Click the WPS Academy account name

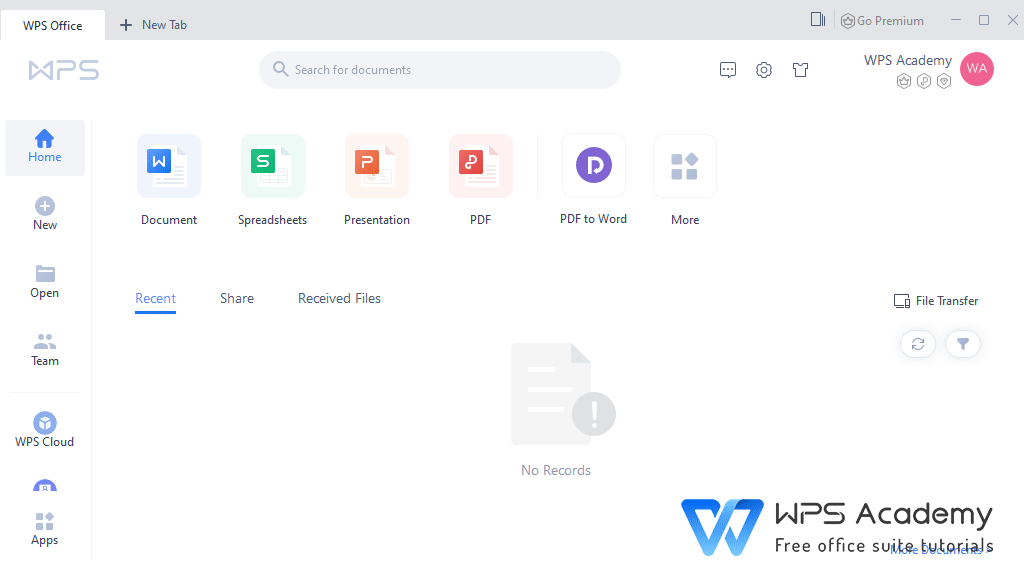[x=908, y=60]
